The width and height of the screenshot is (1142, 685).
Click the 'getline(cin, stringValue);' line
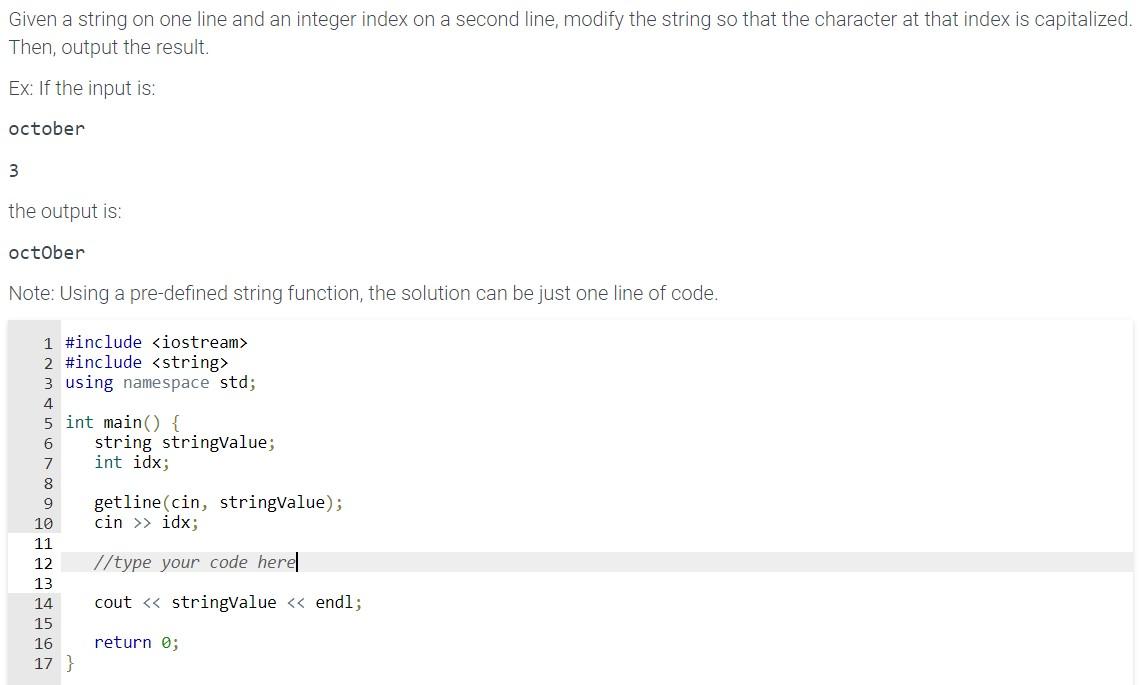click(218, 502)
